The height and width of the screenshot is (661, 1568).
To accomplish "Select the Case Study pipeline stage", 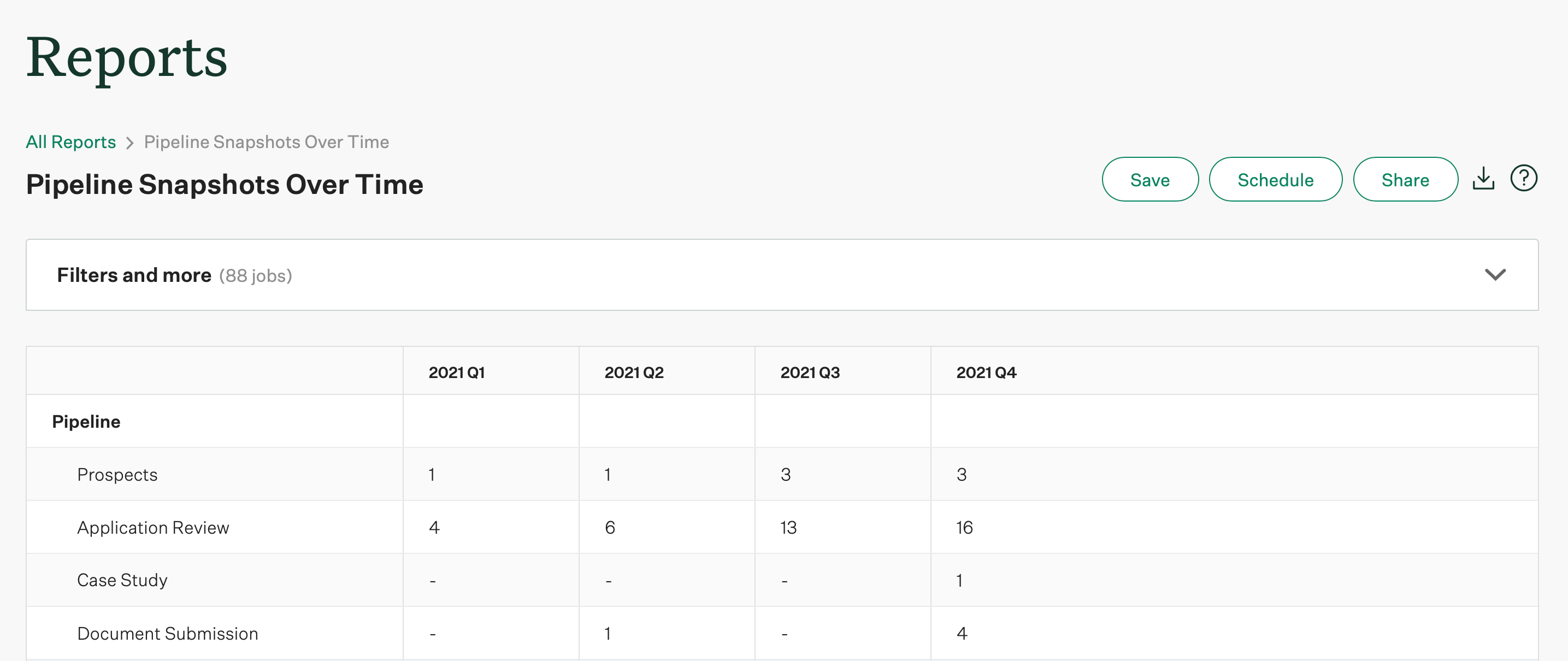I will point(122,580).
